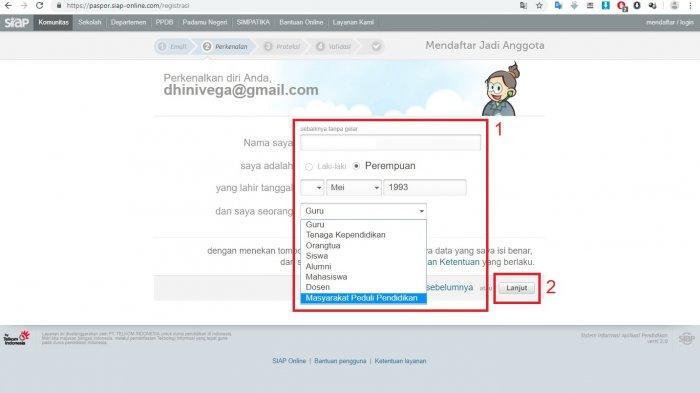Go forward using browser forward arrow
The width and height of the screenshot is (700, 393).
click(24, 5)
